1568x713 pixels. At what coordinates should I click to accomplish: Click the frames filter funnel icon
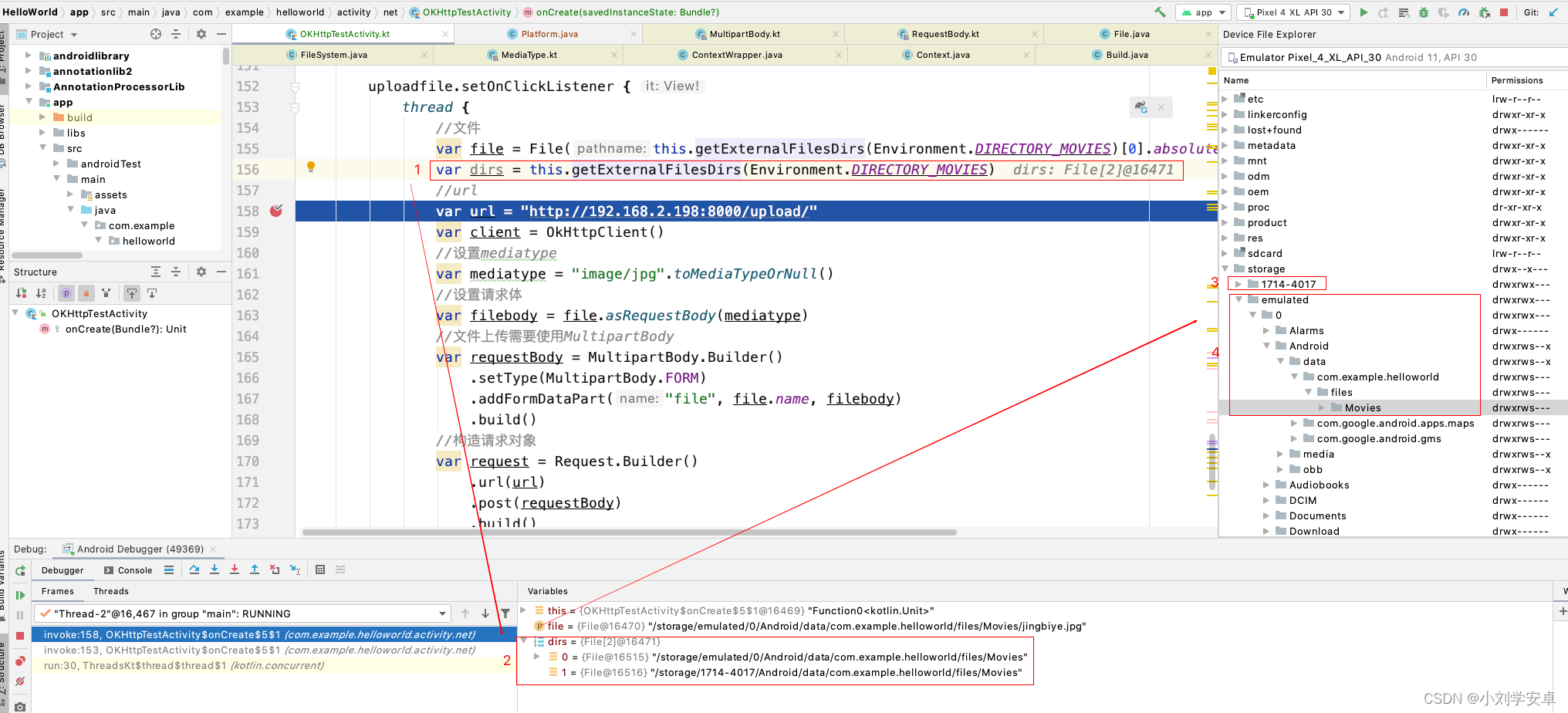click(505, 613)
